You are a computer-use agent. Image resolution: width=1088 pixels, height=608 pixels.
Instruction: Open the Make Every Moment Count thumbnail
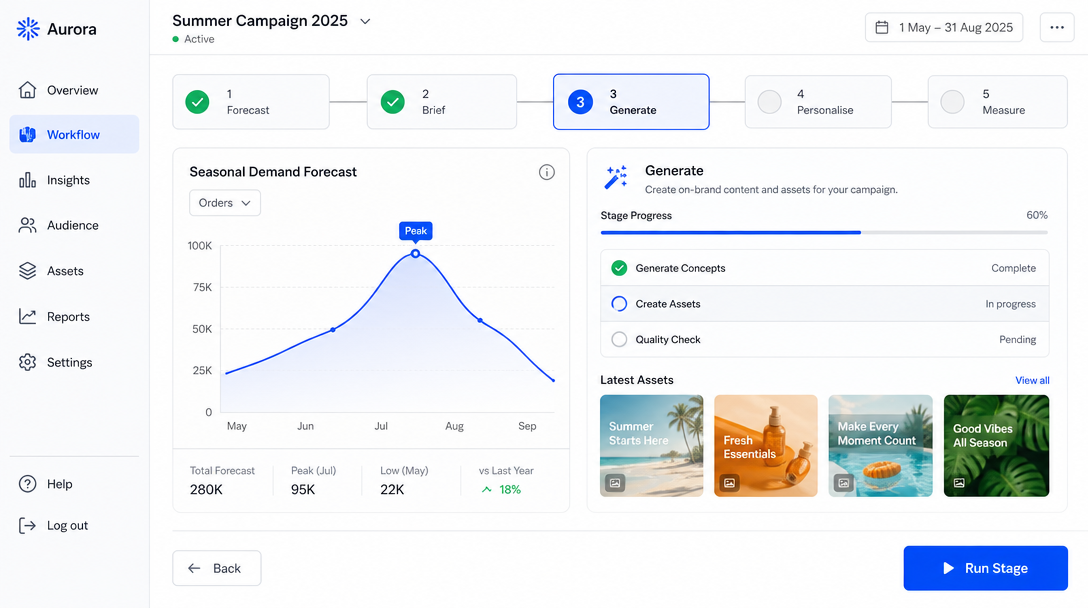880,446
